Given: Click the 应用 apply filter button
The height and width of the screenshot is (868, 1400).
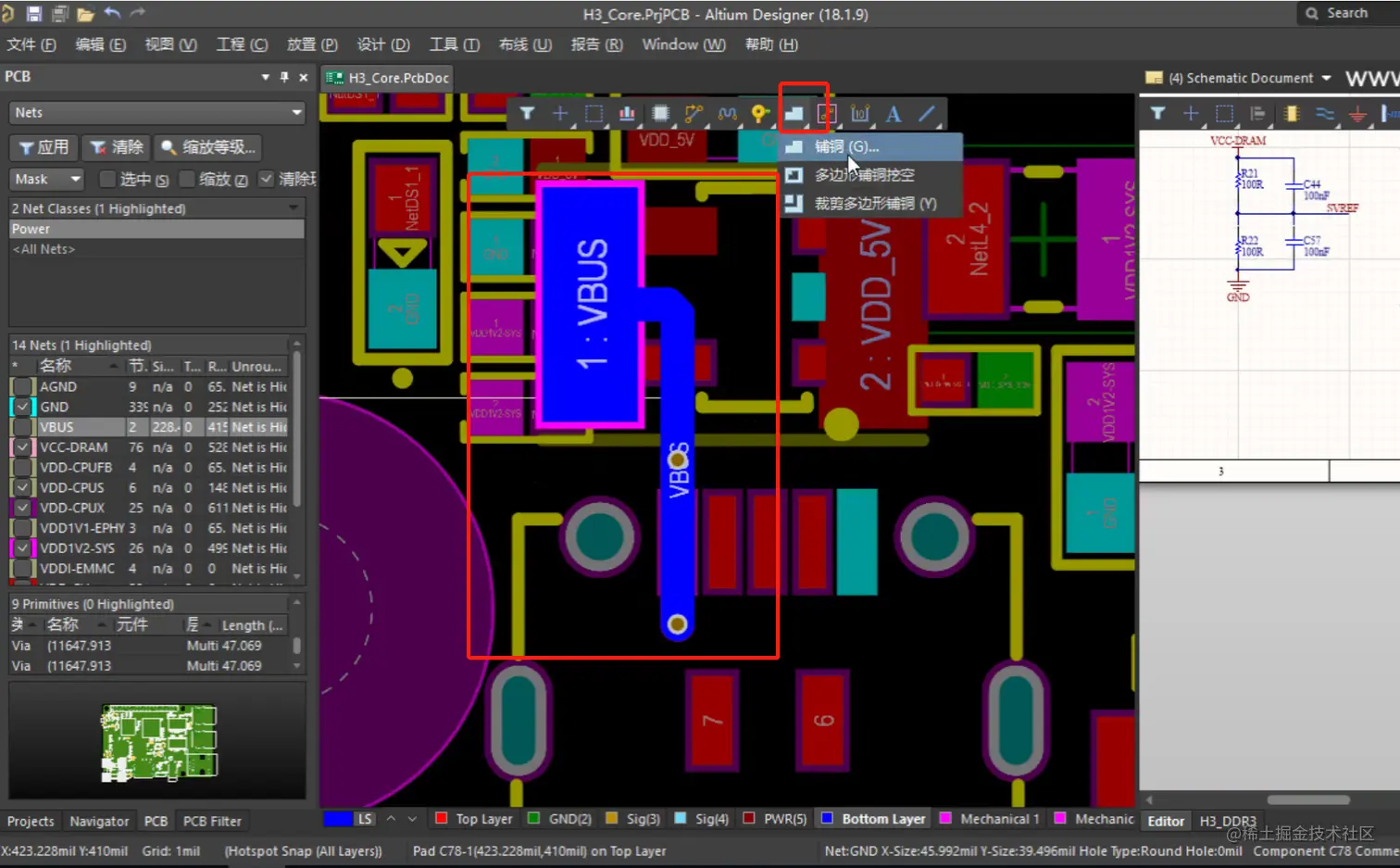Looking at the screenshot, I should [x=44, y=147].
